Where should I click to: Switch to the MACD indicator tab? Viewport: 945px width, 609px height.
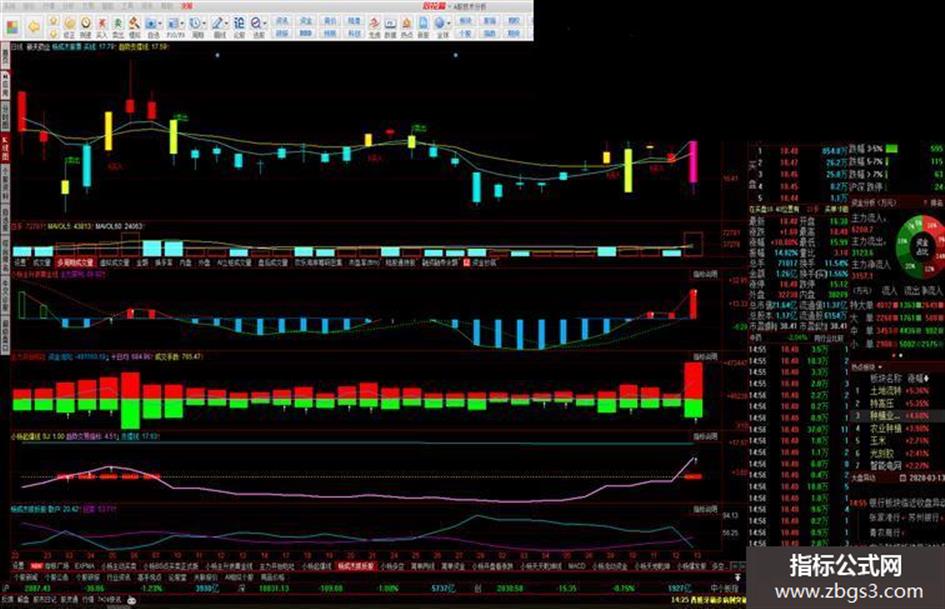coord(577,566)
